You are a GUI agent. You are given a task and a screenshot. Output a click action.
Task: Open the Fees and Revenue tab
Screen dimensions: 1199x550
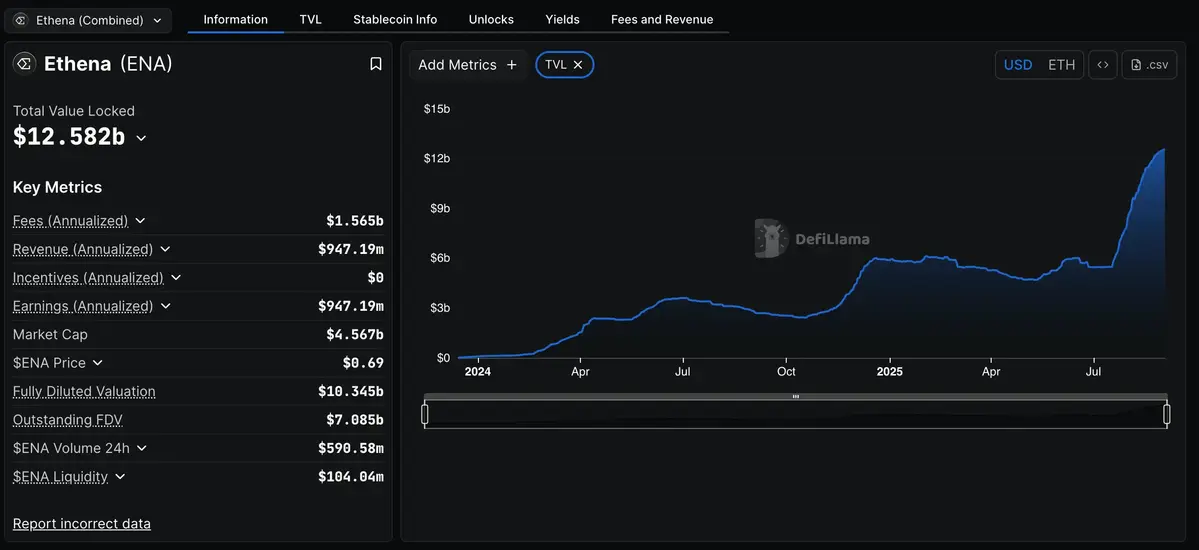tap(662, 20)
